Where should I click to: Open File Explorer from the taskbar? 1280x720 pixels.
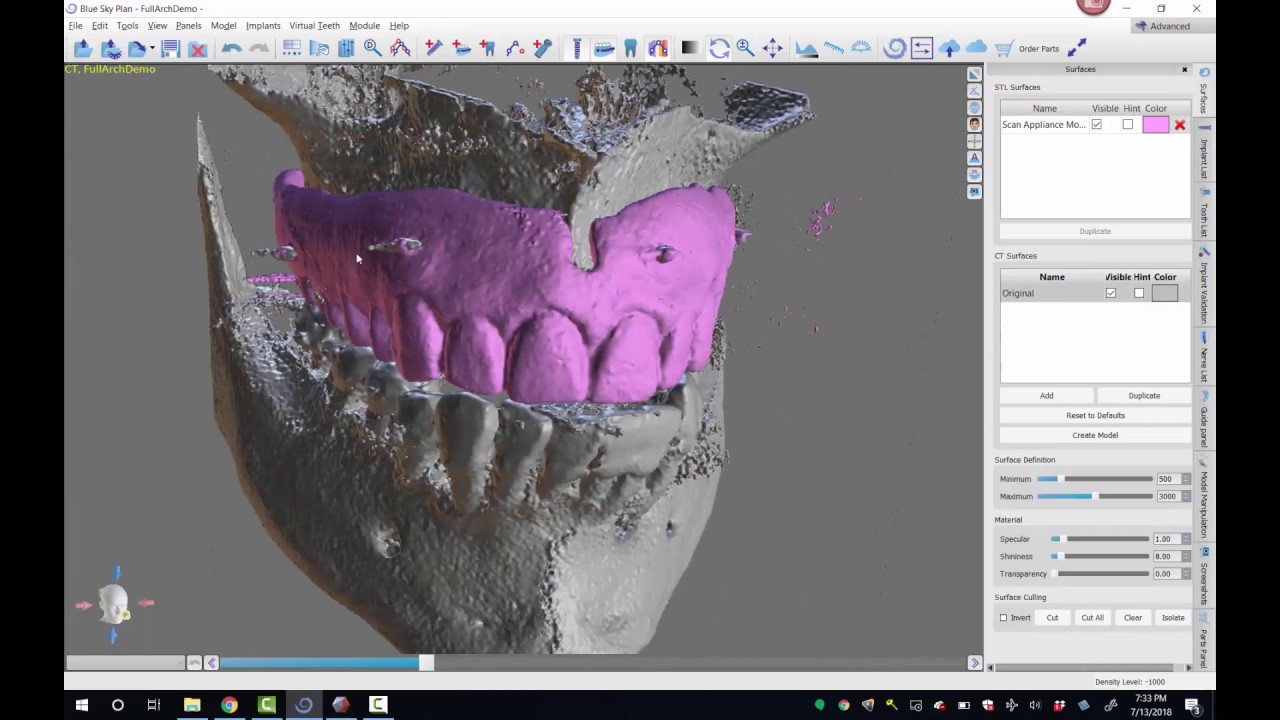pos(192,705)
